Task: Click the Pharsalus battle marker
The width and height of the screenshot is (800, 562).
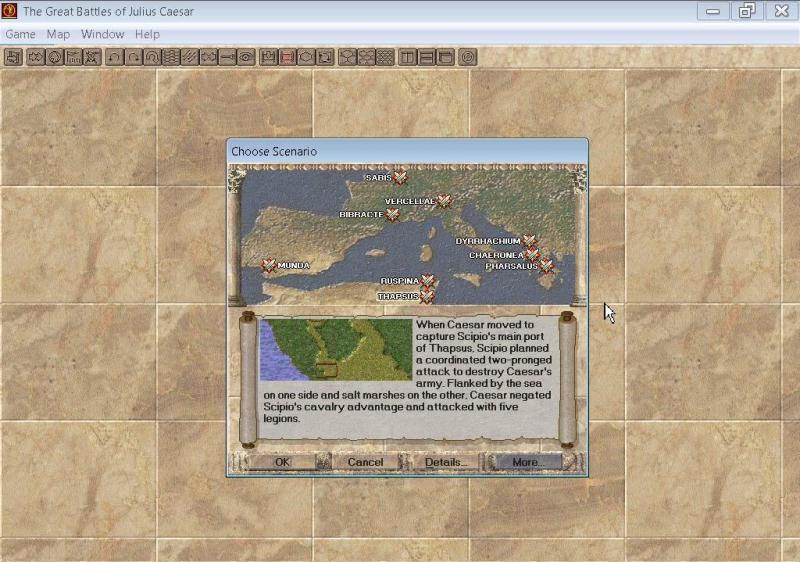Action: point(547,267)
